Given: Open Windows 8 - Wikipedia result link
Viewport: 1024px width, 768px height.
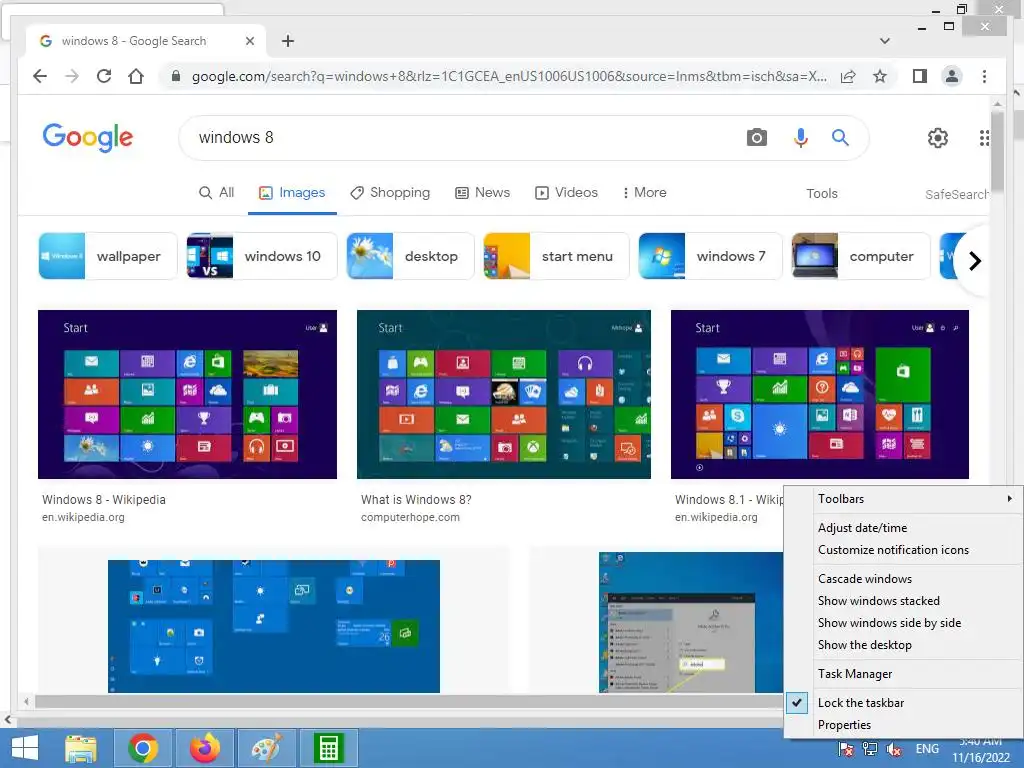Looking at the screenshot, I should coord(104,500).
